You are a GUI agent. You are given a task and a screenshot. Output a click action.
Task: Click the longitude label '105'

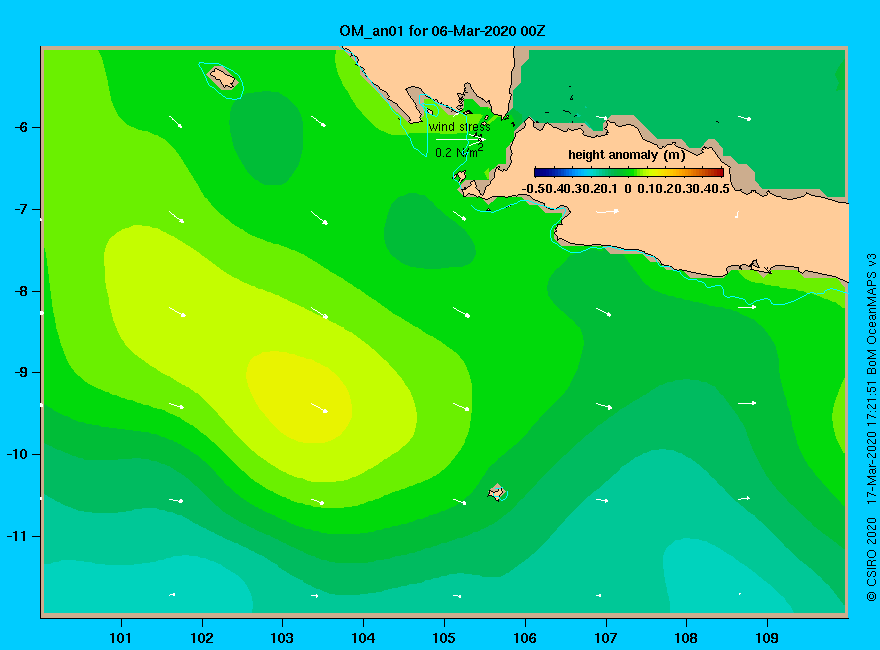444,638
